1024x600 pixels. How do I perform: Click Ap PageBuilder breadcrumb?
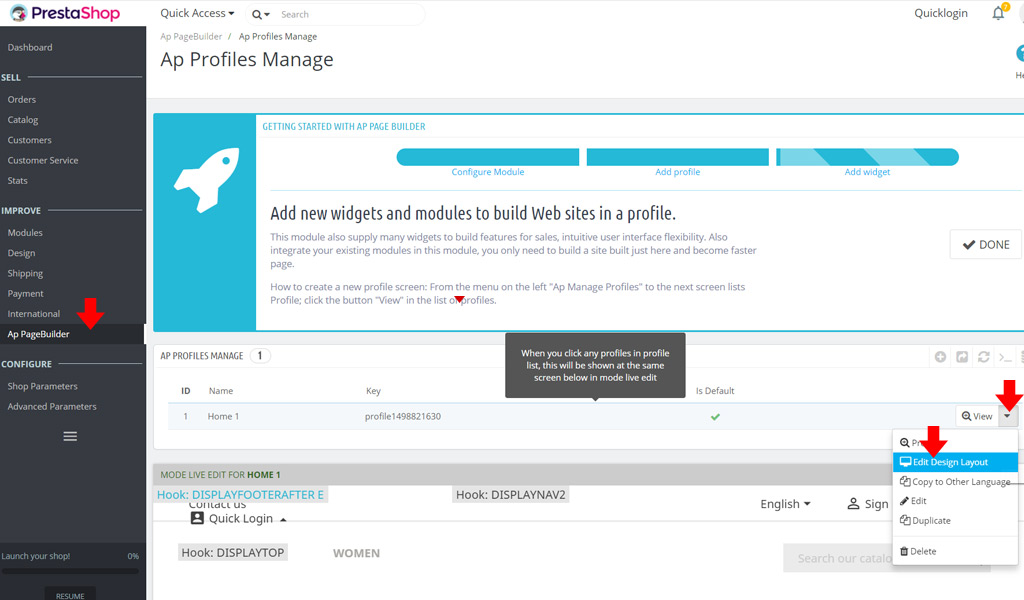(x=191, y=37)
